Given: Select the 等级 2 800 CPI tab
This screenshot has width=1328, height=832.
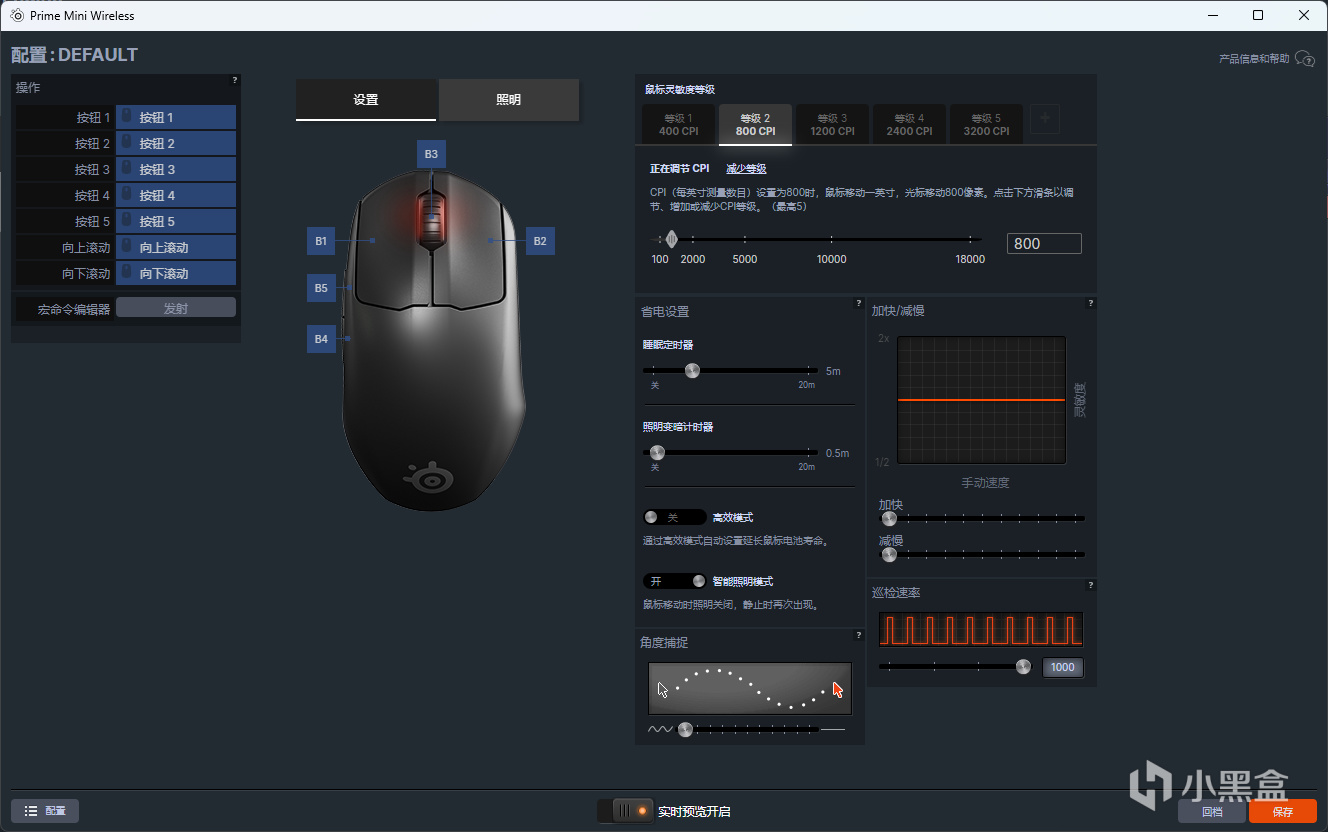Looking at the screenshot, I should (755, 125).
